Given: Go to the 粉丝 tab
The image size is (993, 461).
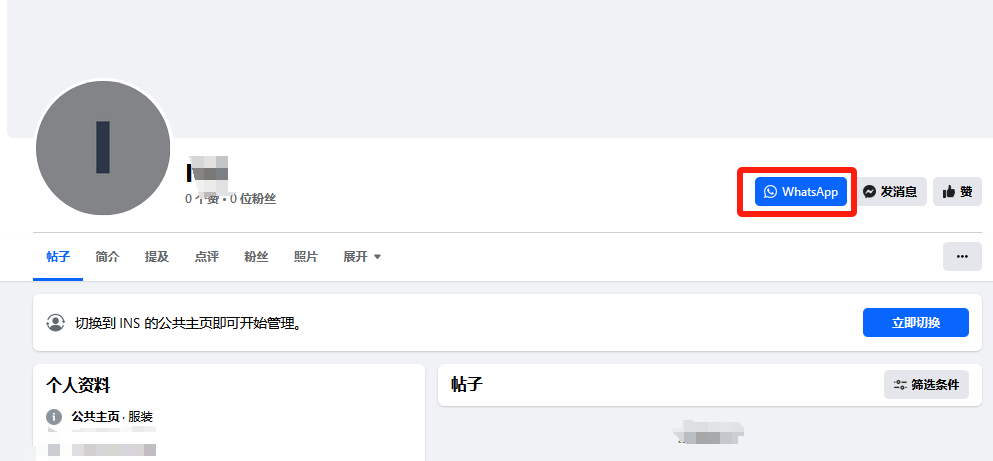Looking at the screenshot, I should (x=256, y=256).
